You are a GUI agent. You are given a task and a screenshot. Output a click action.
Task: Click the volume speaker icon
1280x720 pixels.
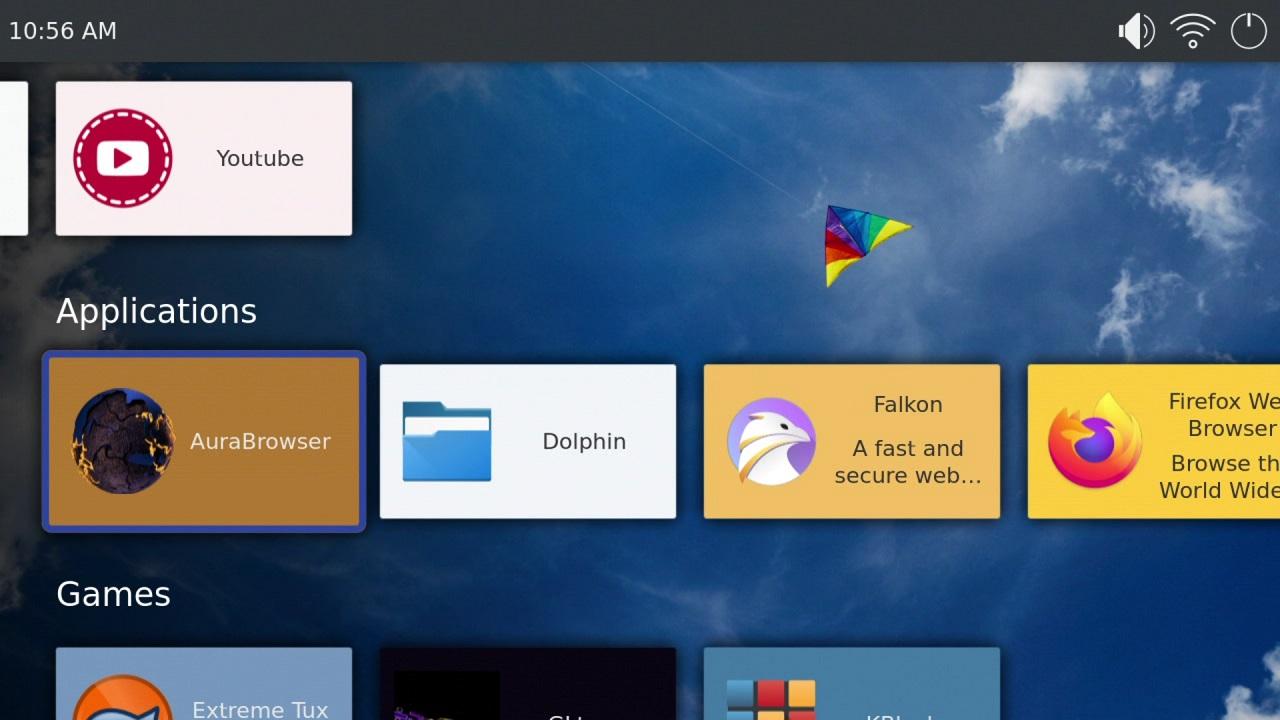click(x=1135, y=30)
